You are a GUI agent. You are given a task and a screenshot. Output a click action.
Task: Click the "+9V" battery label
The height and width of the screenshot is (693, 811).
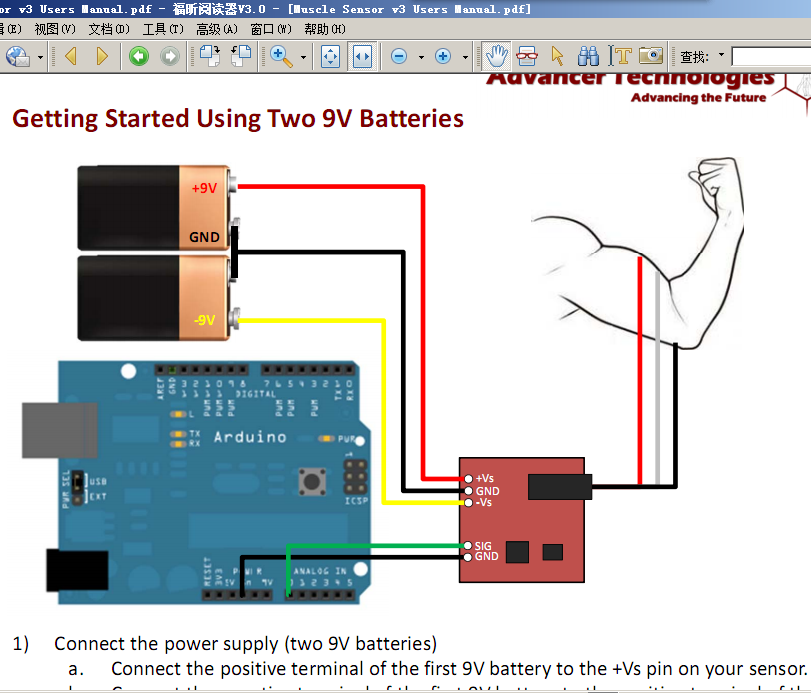coord(204,188)
